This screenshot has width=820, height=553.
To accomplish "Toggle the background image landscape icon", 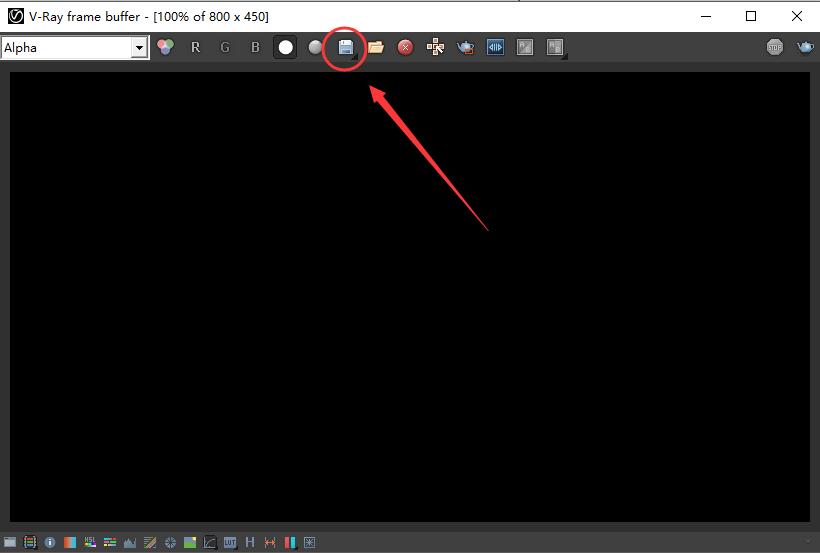I will pos(190,543).
